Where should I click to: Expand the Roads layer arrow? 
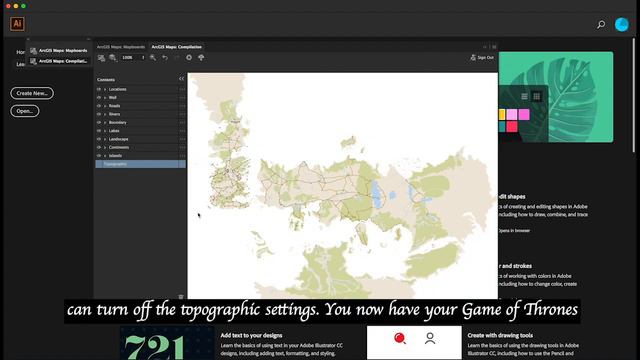(105, 106)
